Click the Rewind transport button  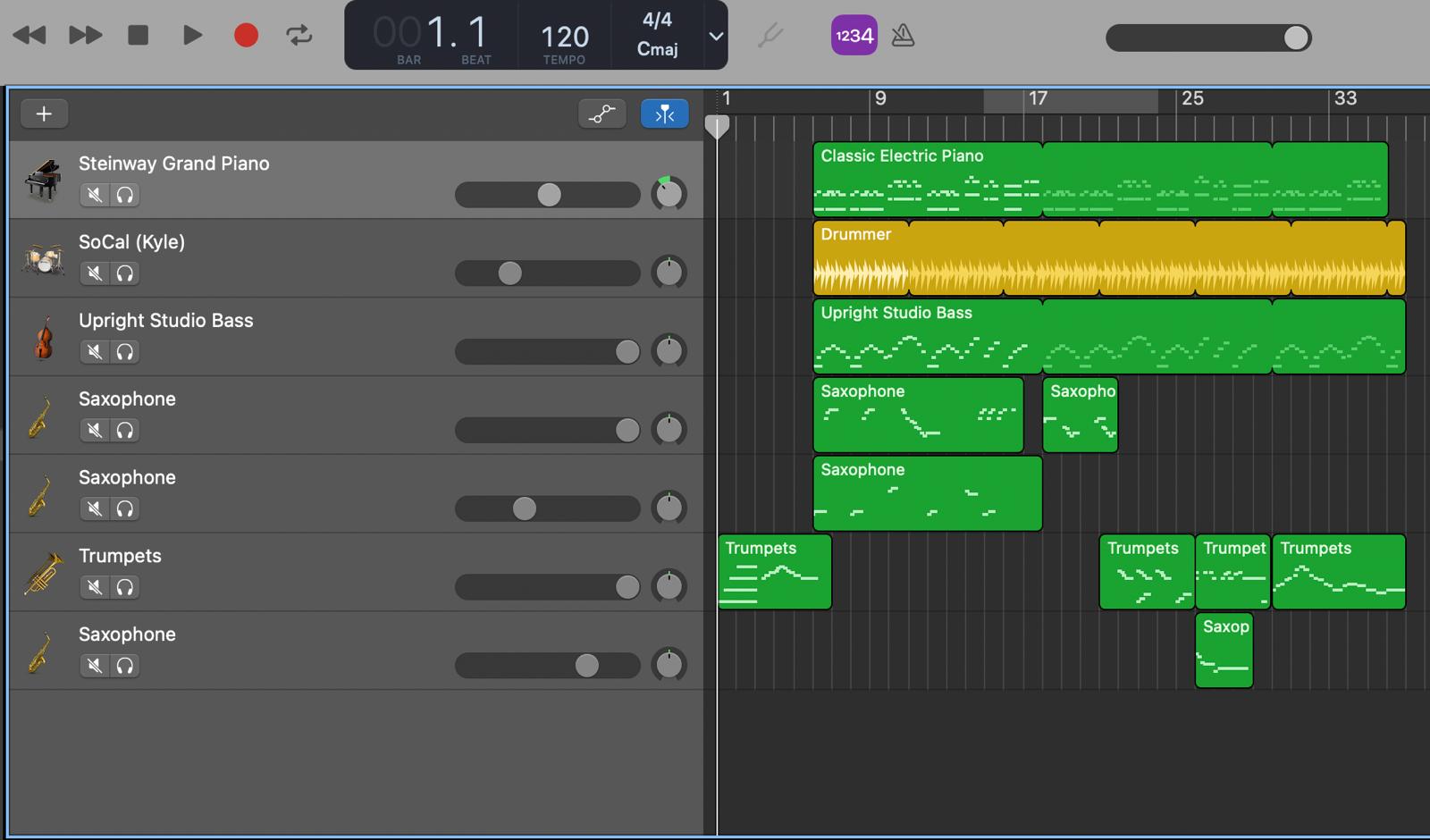tap(29, 36)
